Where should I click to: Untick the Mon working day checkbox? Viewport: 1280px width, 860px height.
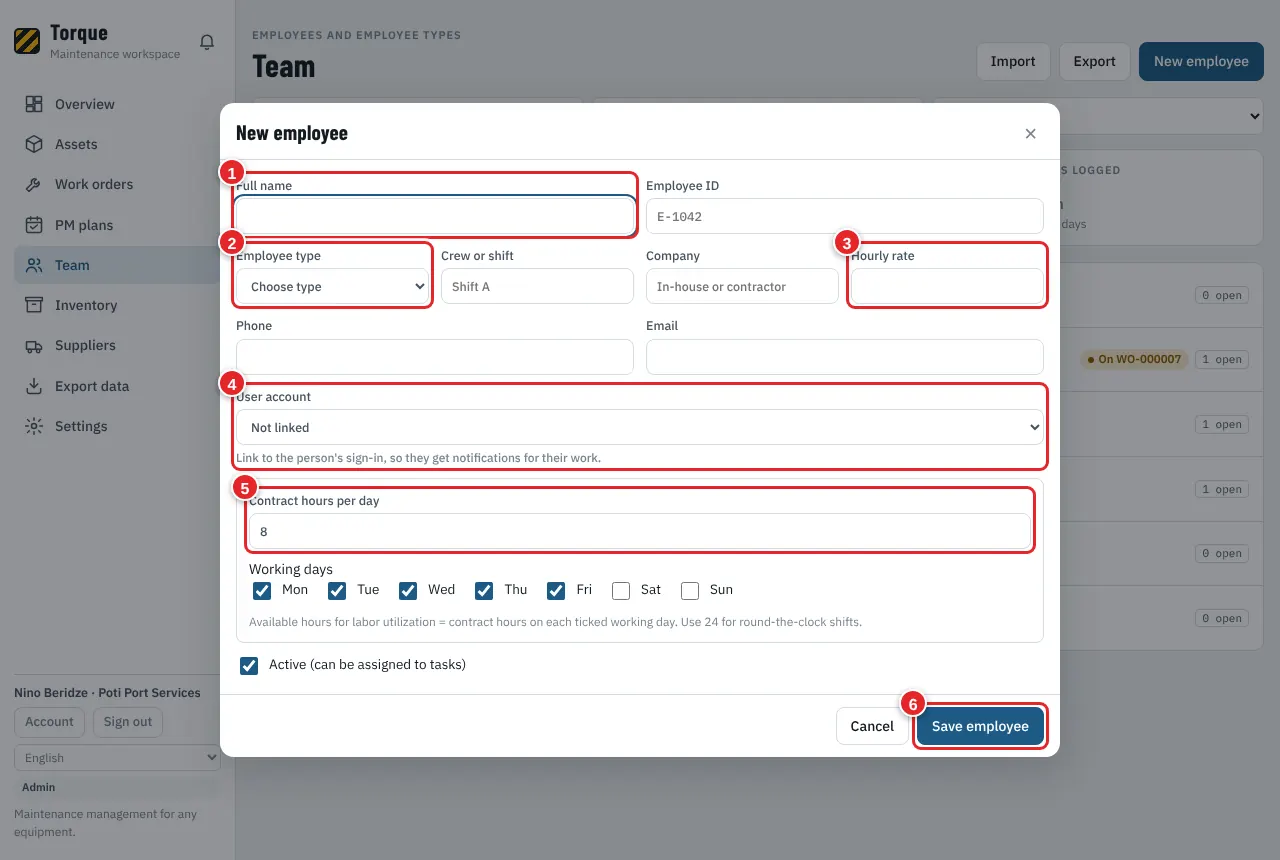click(262, 590)
